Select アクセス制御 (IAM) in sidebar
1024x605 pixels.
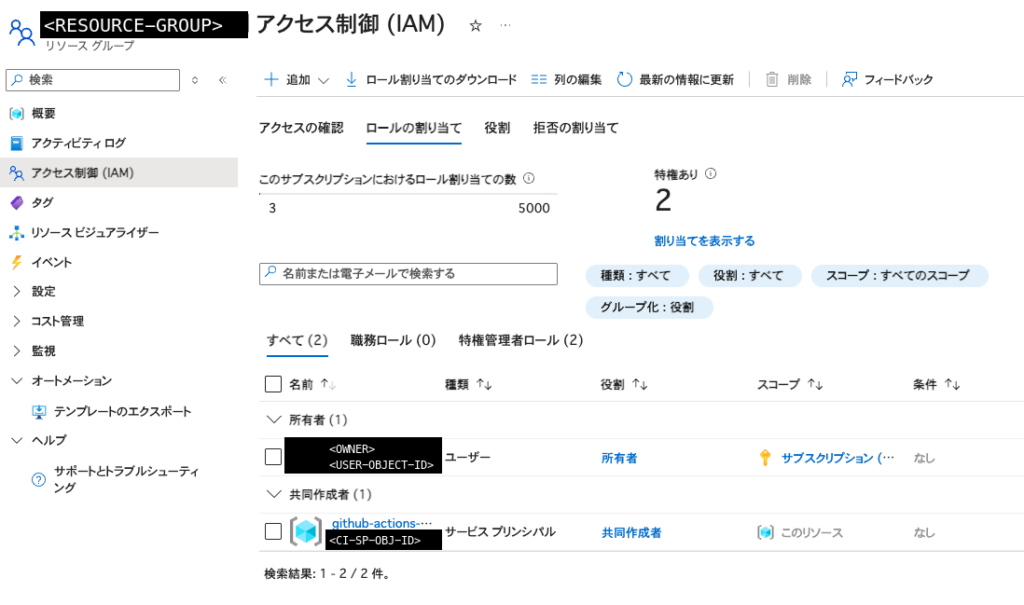[x=119, y=173]
